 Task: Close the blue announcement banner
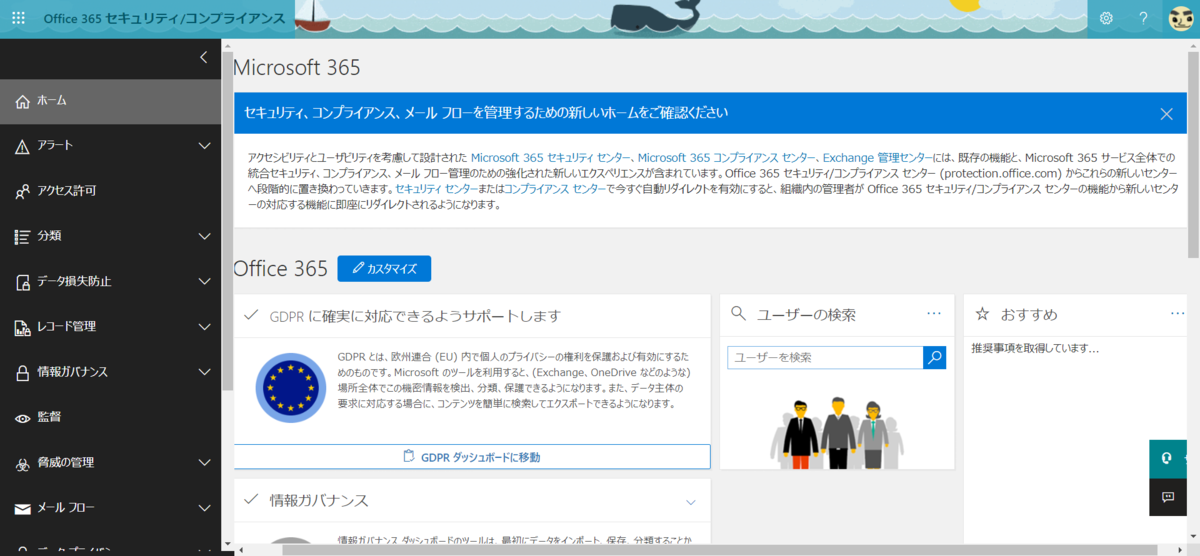click(x=1166, y=114)
